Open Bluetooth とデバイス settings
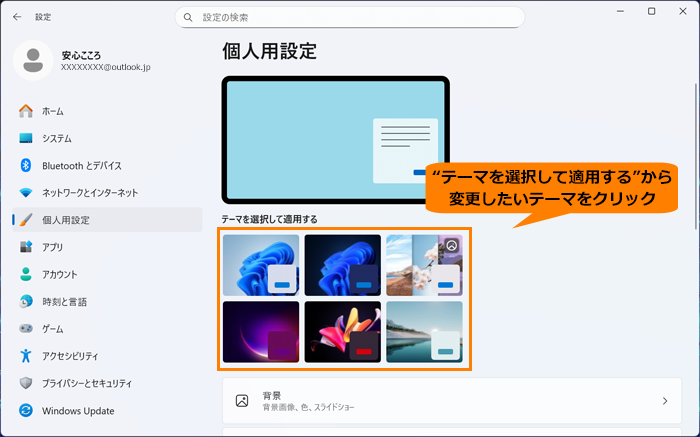 pos(107,166)
